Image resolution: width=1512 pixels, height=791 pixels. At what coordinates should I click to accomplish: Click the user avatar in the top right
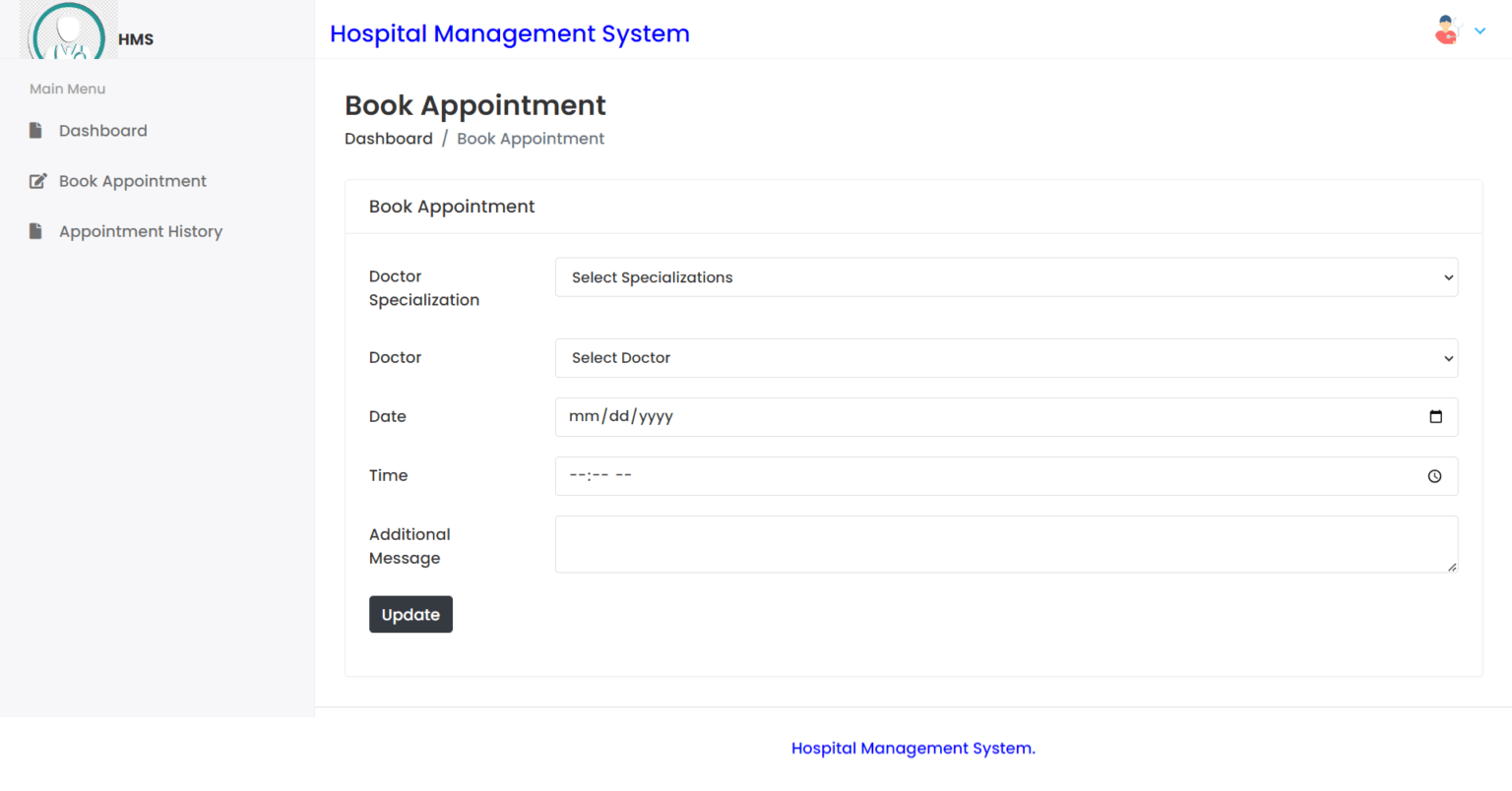[x=1445, y=30]
